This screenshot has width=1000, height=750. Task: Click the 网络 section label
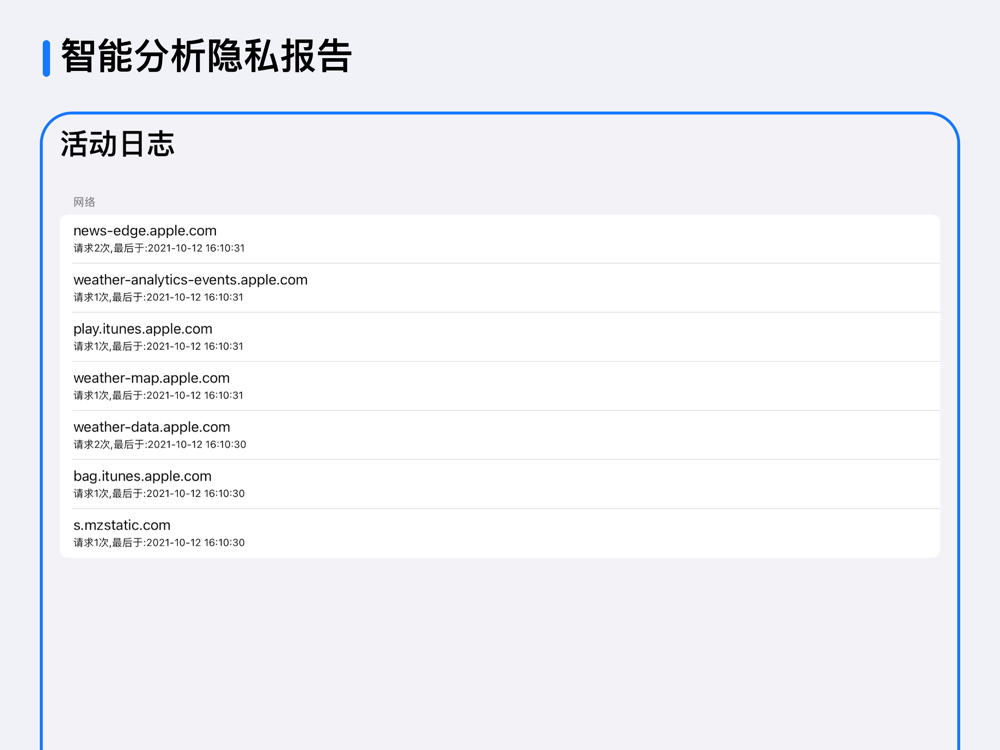click(84, 202)
